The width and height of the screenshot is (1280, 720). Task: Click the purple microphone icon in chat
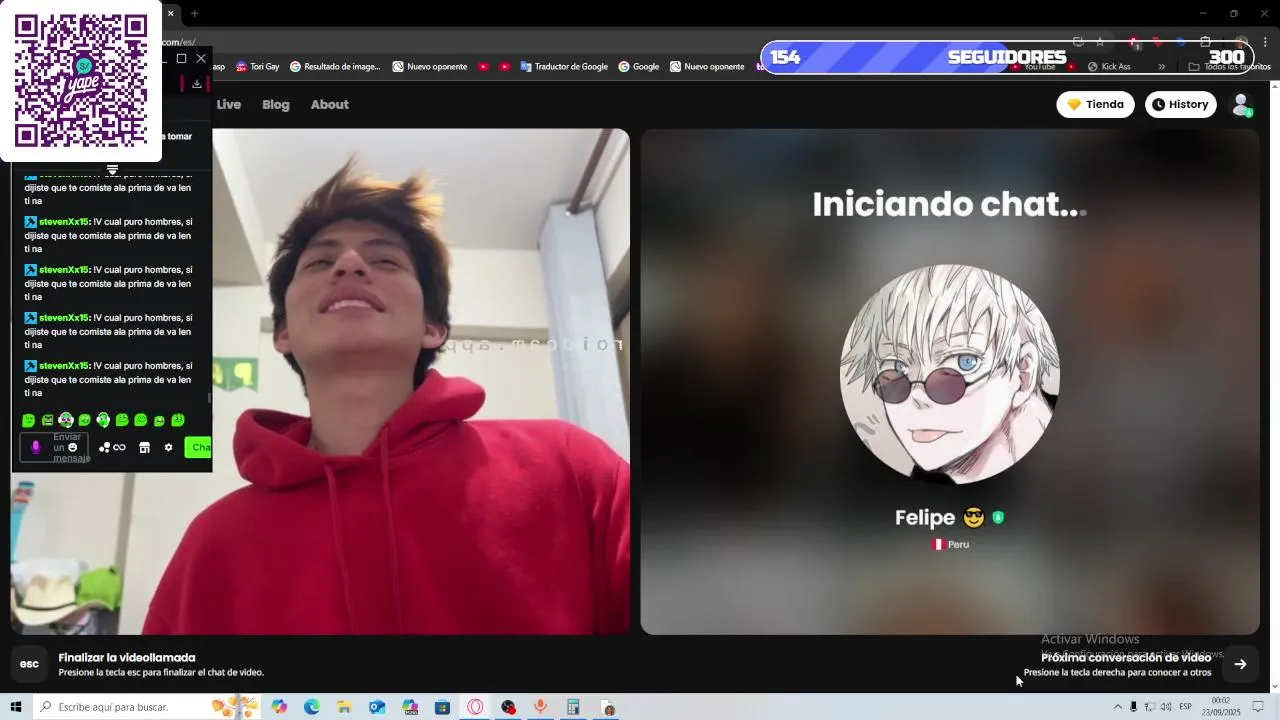(x=36, y=447)
